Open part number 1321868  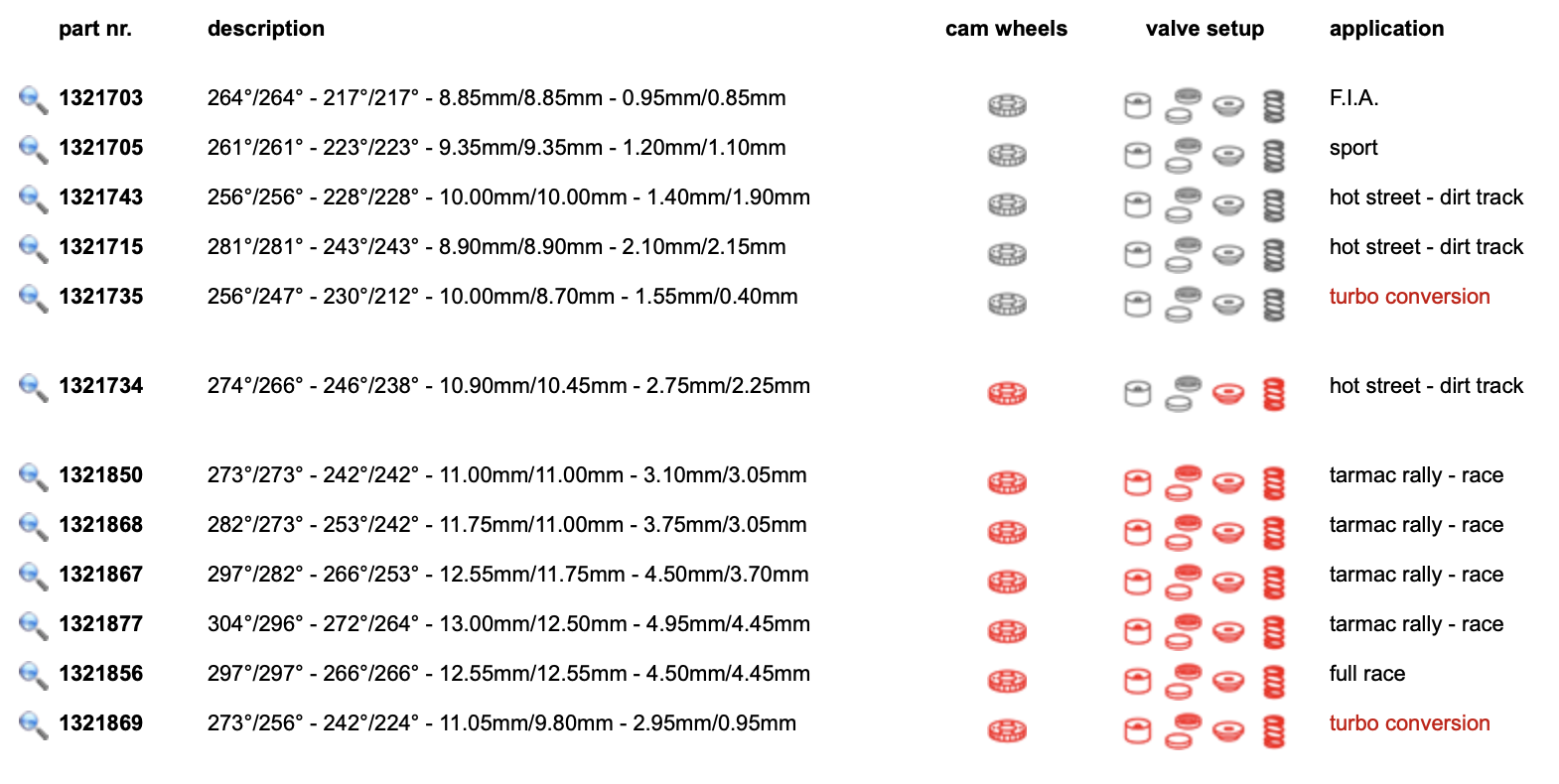pos(101,525)
